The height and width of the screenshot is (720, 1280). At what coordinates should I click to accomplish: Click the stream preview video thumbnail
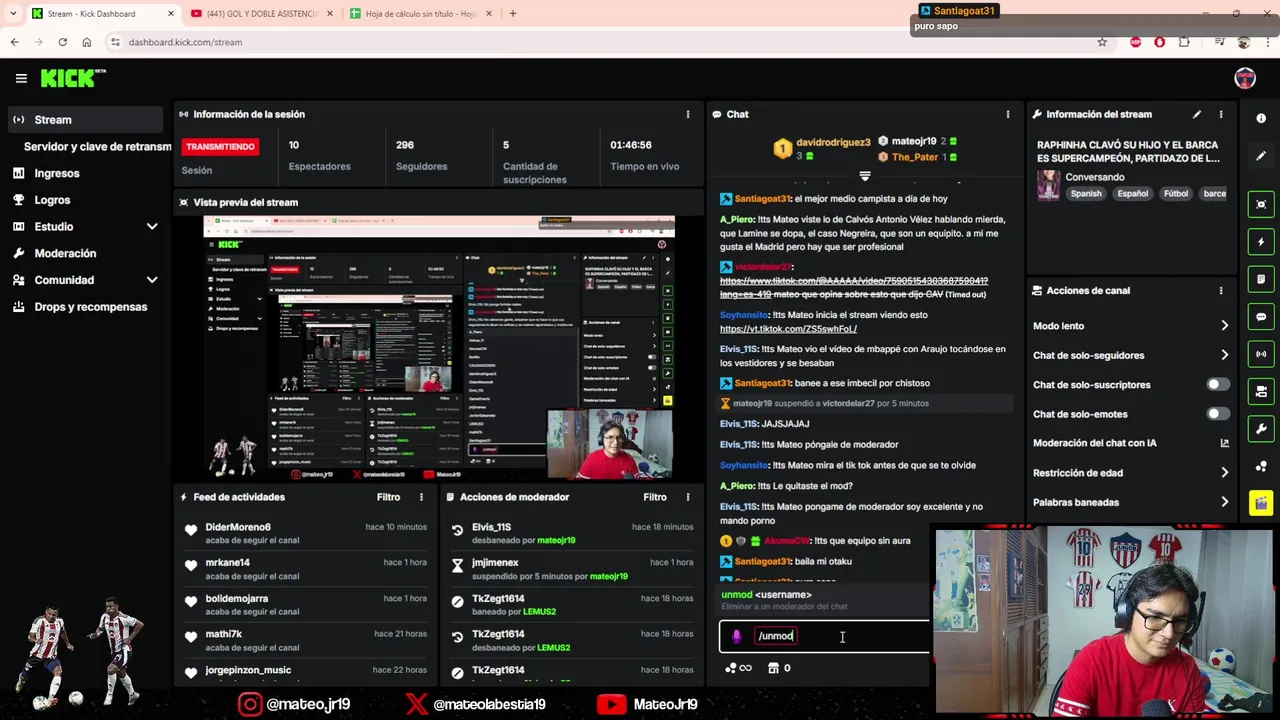pos(438,347)
